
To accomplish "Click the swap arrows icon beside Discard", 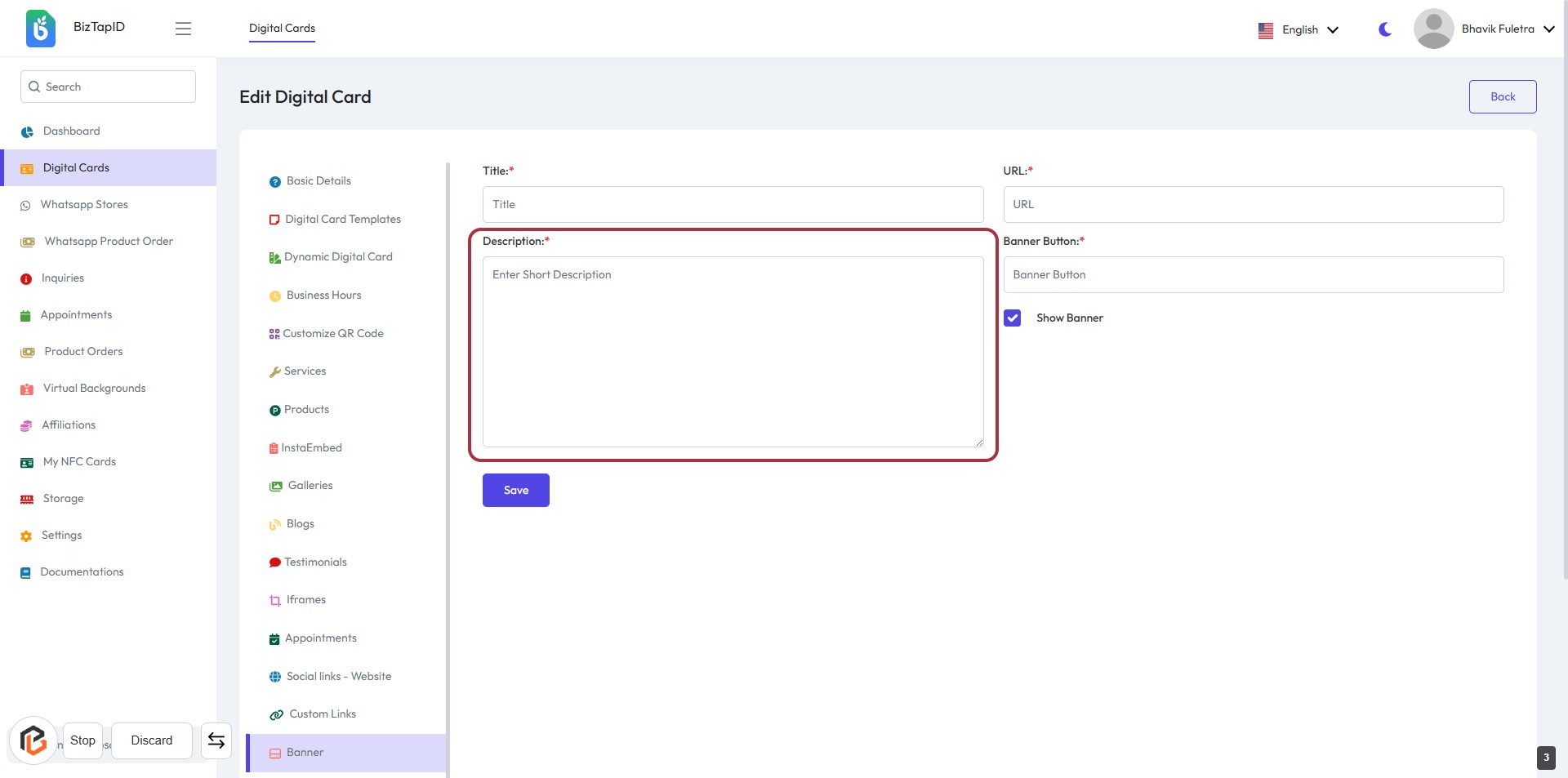I will [x=216, y=740].
